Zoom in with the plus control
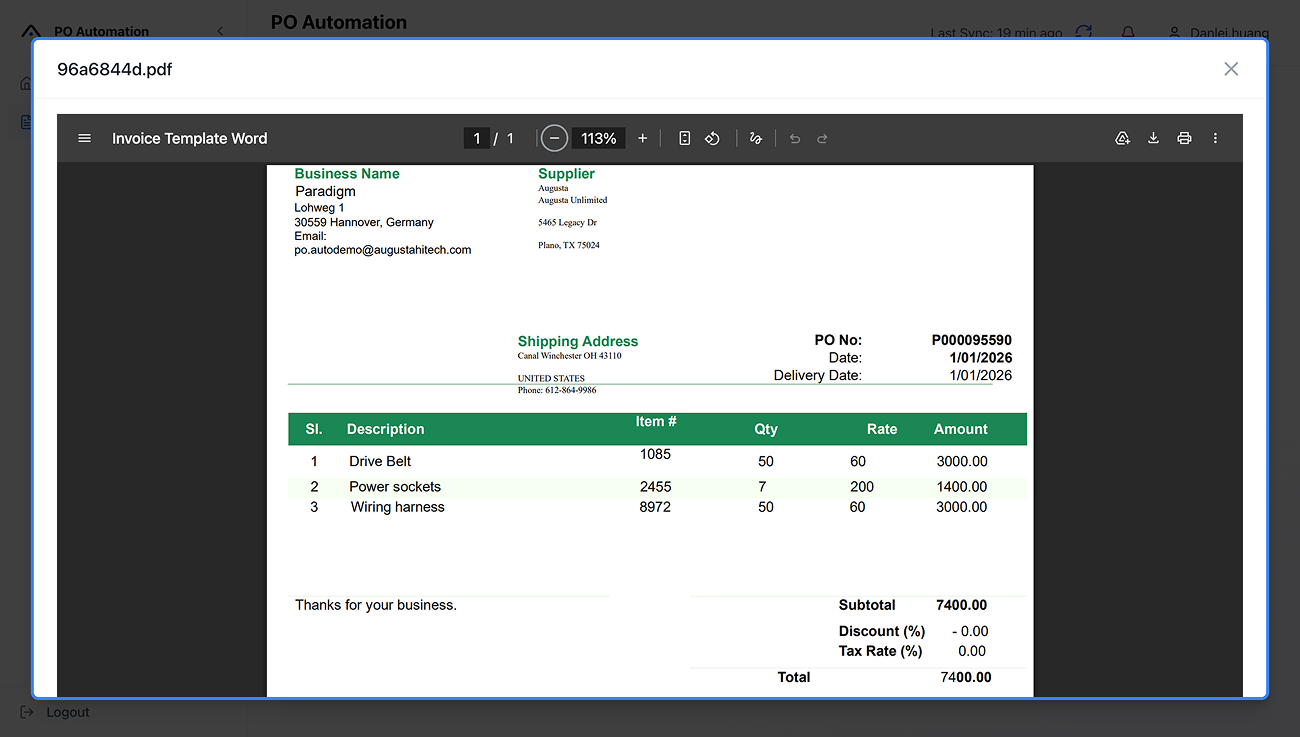 (642, 138)
